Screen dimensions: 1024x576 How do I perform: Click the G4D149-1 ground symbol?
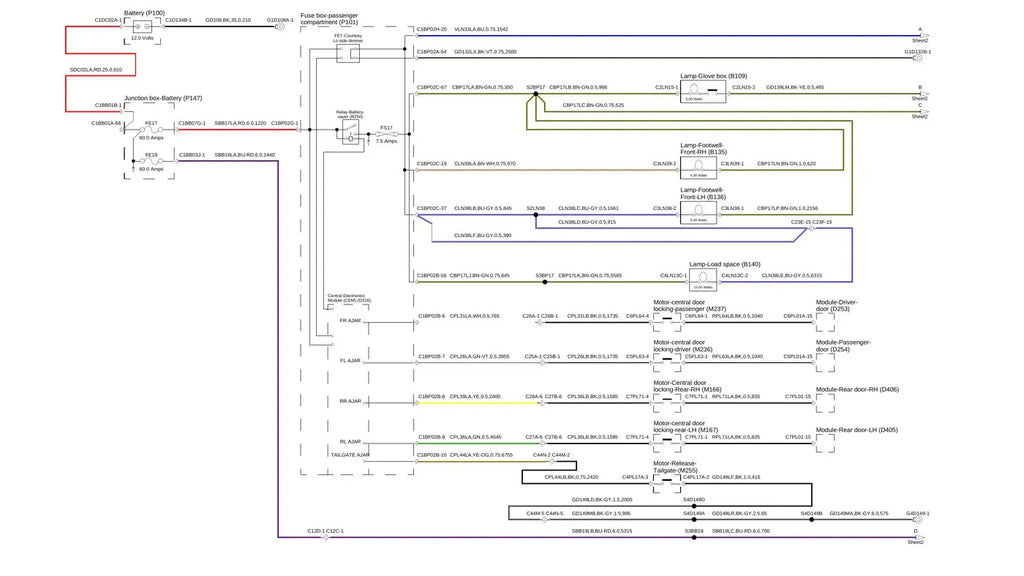(x=918, y=520)
